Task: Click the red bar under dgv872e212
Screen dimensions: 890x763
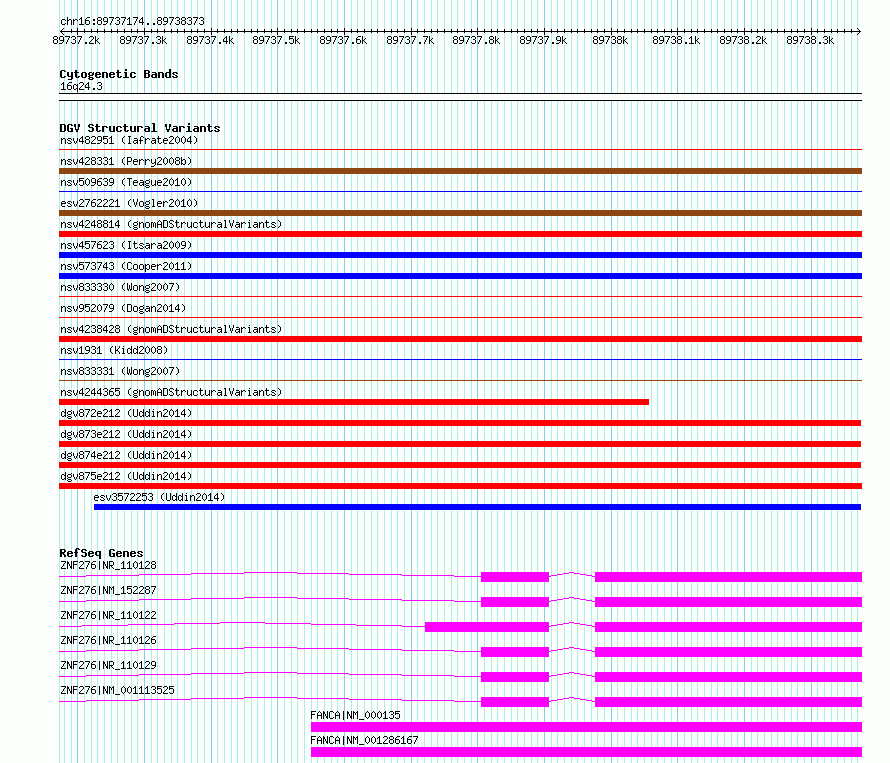Action: click(460, 423)
